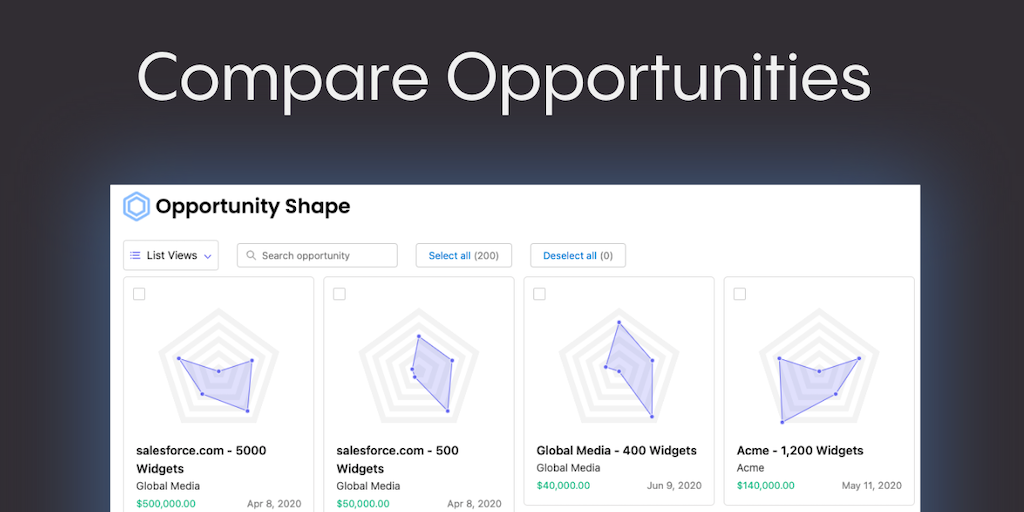1024x512 pixels.
Task: Click the Global Media - 400 Widgets title
Action: coord(616,451)
